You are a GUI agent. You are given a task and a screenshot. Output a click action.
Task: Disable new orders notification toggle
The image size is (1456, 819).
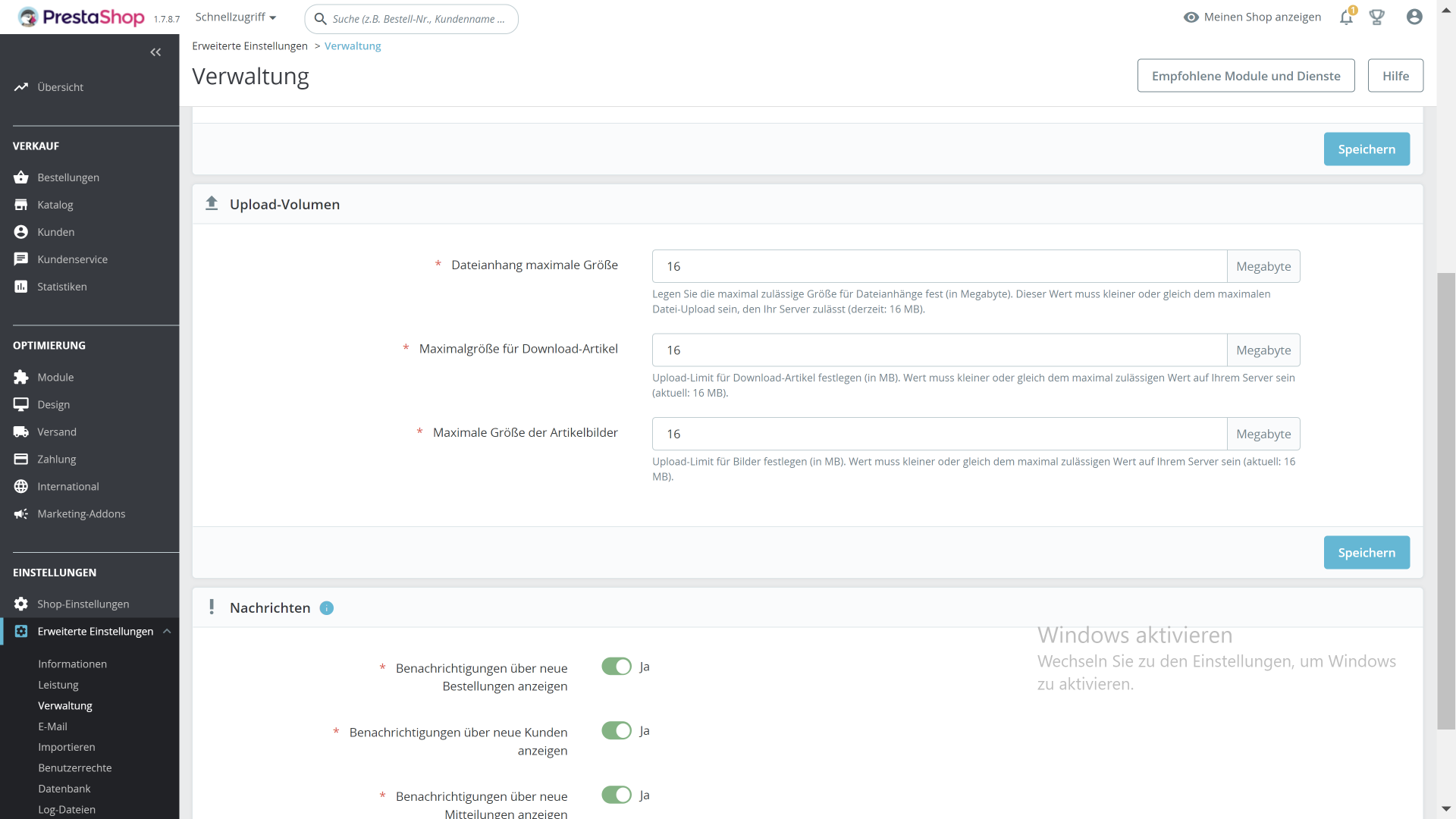[617, 667]
